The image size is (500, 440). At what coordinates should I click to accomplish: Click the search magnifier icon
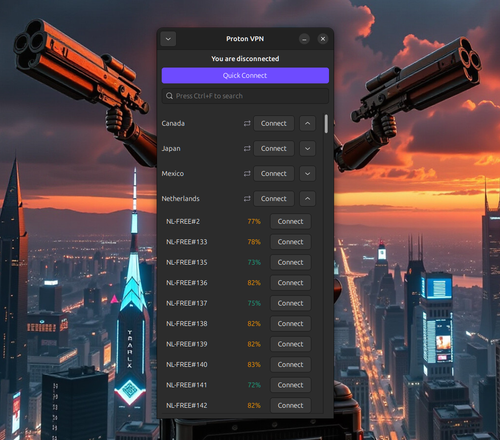tap(169, 96)
